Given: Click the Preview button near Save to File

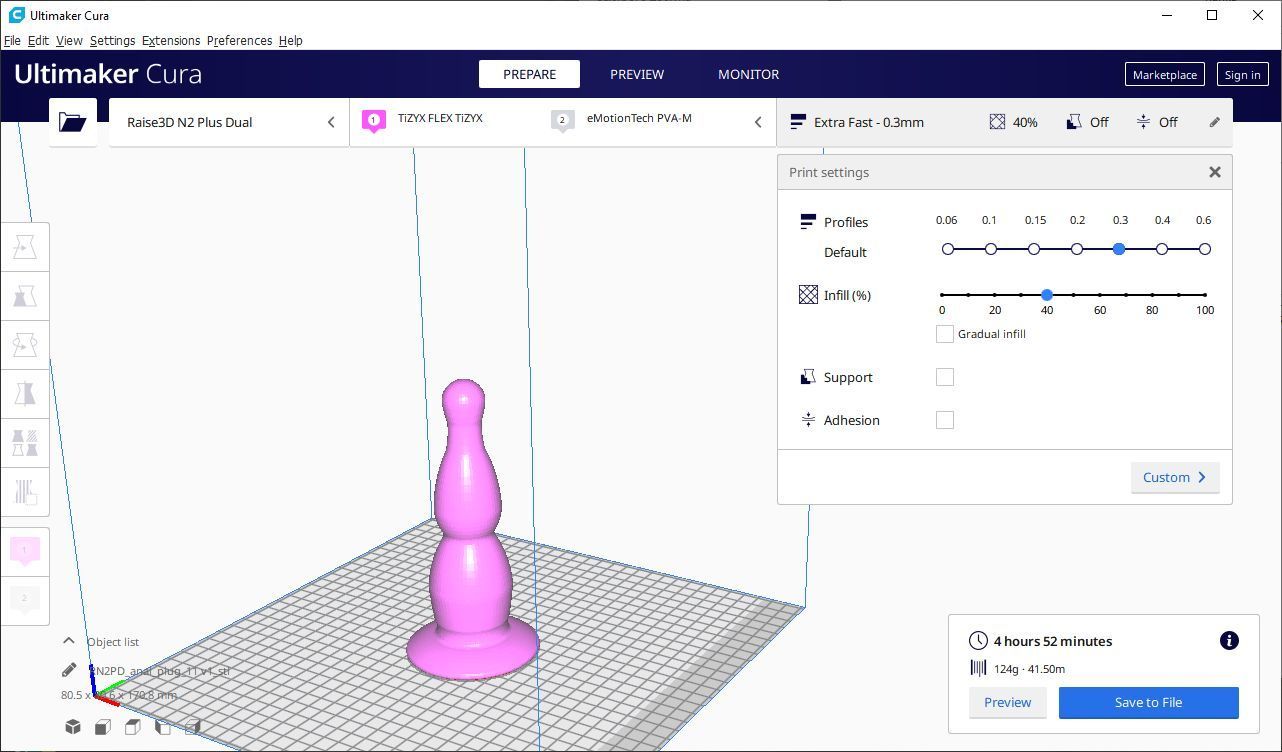Looking at the screenshot, I should [x=1007, y=702].
